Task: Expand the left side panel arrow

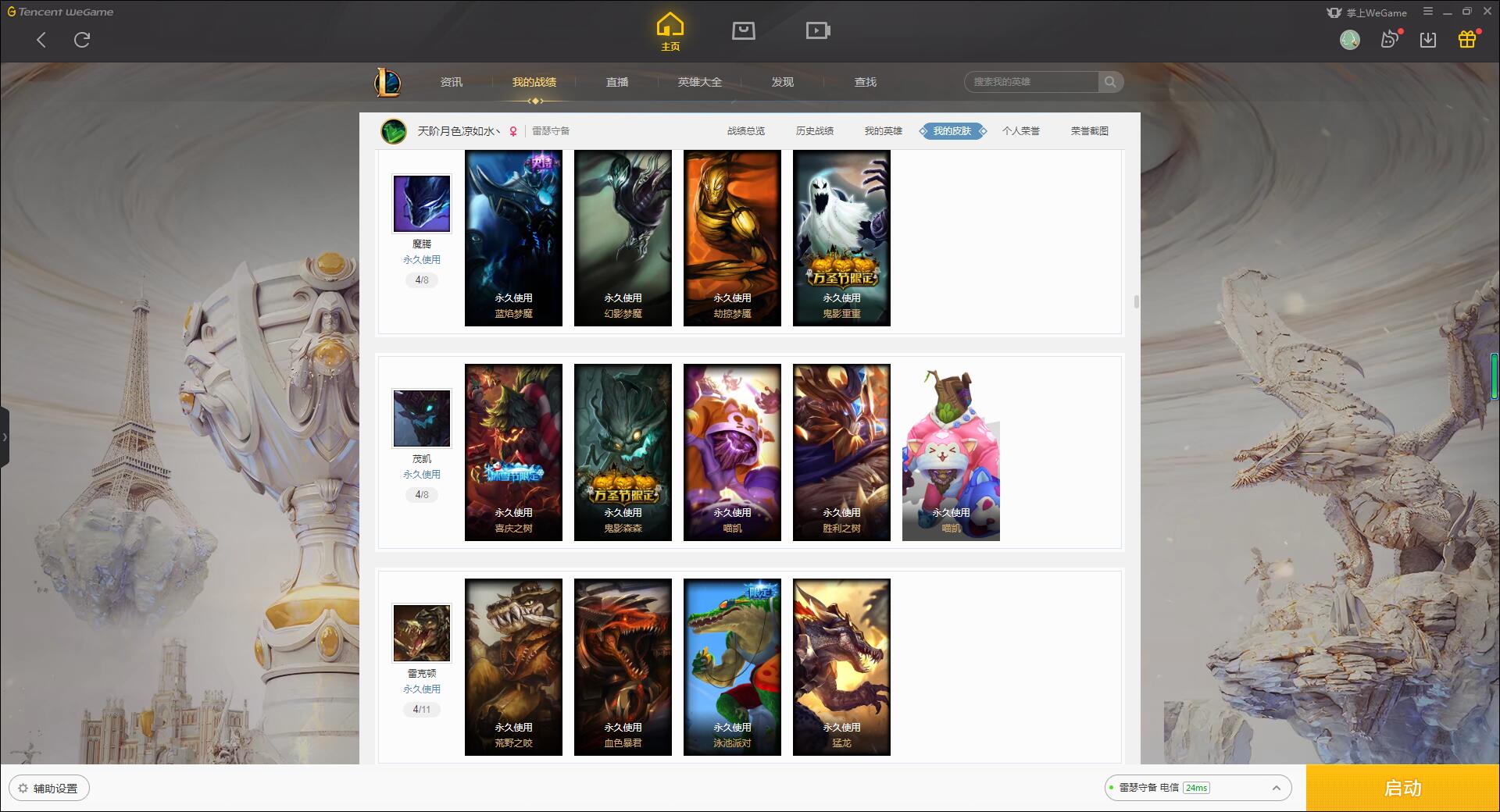Action: pos(5,437)
